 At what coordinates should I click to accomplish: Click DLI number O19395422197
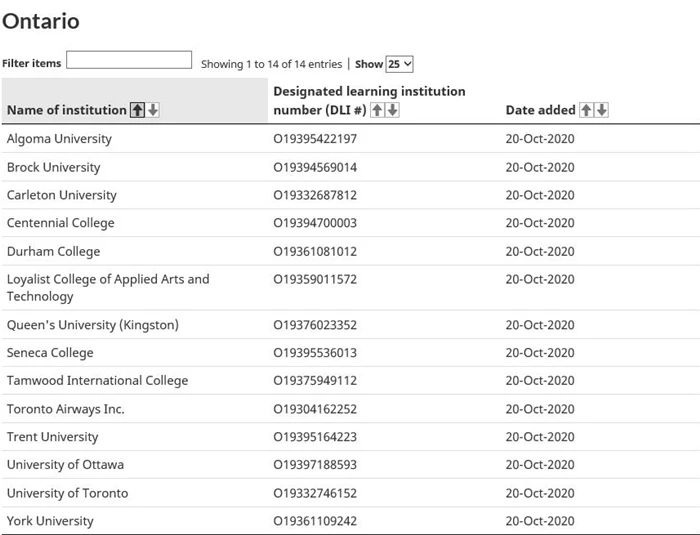coord(315,139)
